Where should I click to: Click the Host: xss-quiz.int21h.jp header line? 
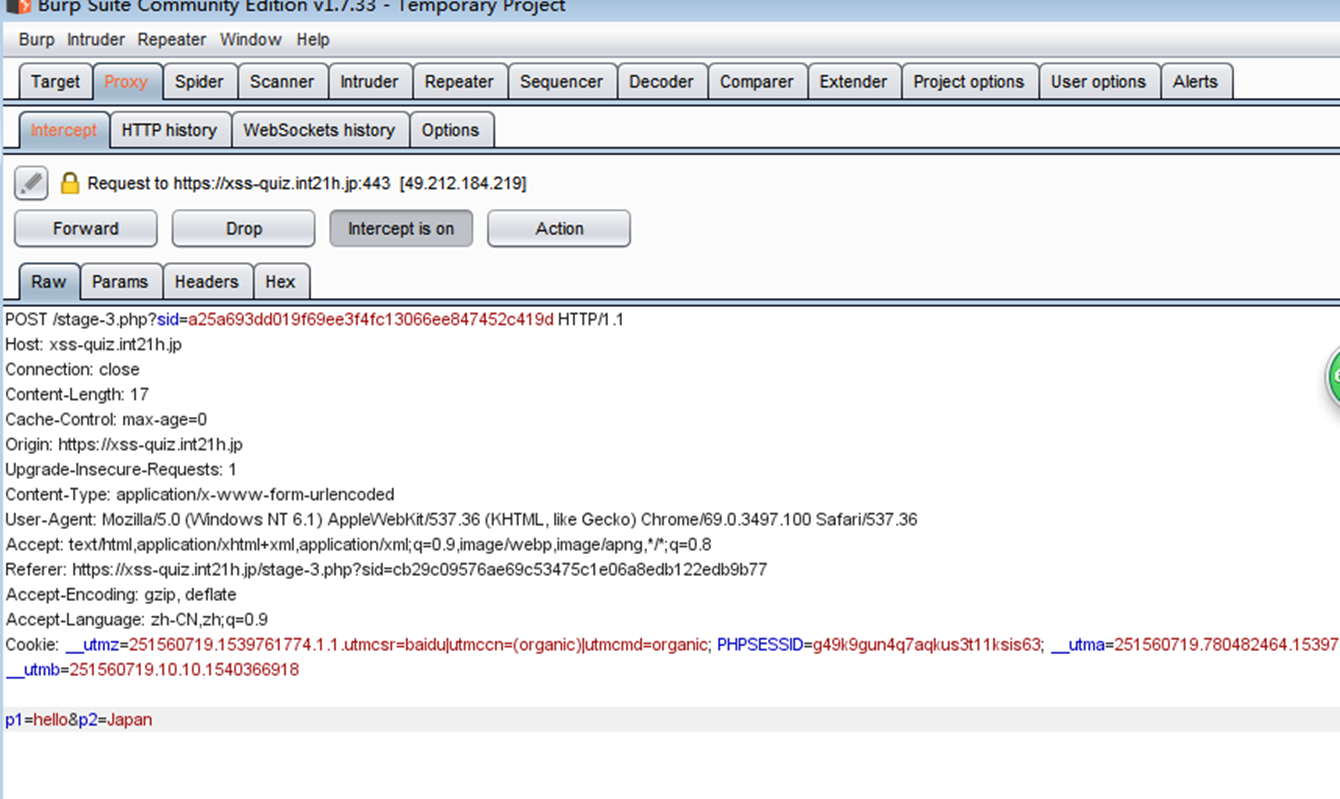point(93,344)
